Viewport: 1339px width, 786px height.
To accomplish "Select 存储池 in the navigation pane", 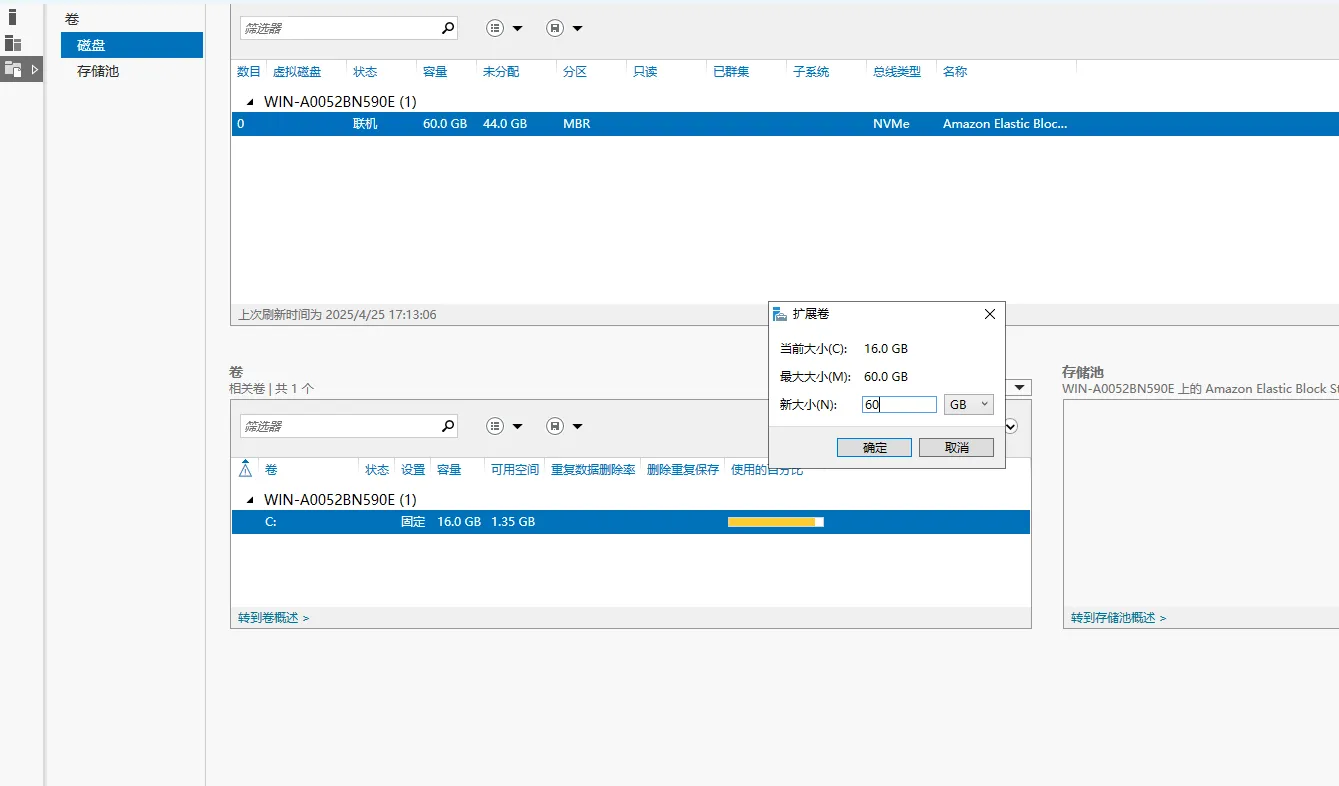I will (x=98, y=71).
